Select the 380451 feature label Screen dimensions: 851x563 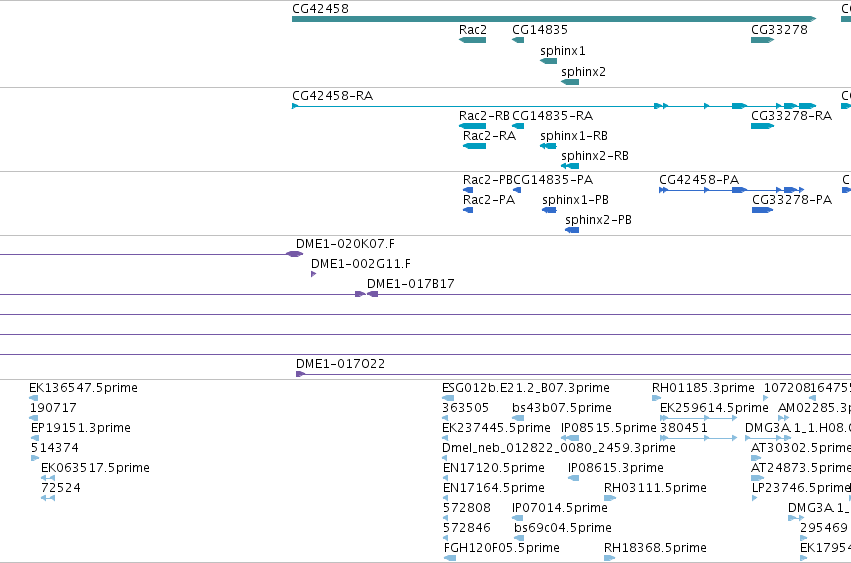[x=684, y=428]
